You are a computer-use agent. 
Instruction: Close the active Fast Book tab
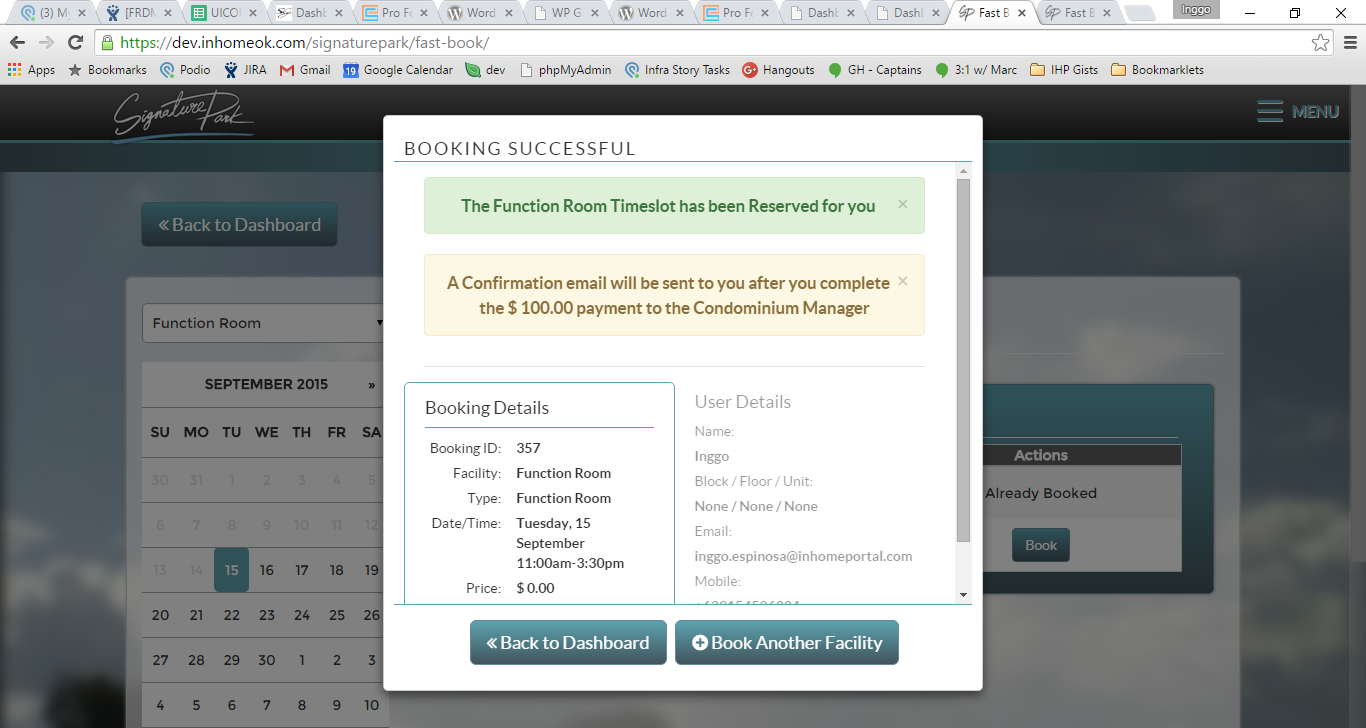[x=1021, y=13]
